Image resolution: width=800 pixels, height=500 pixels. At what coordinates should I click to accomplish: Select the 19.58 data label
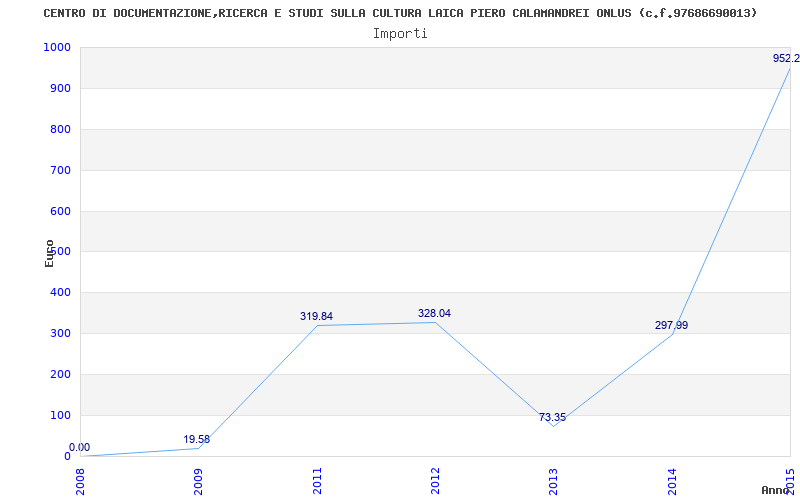click(x=197, y=439)
